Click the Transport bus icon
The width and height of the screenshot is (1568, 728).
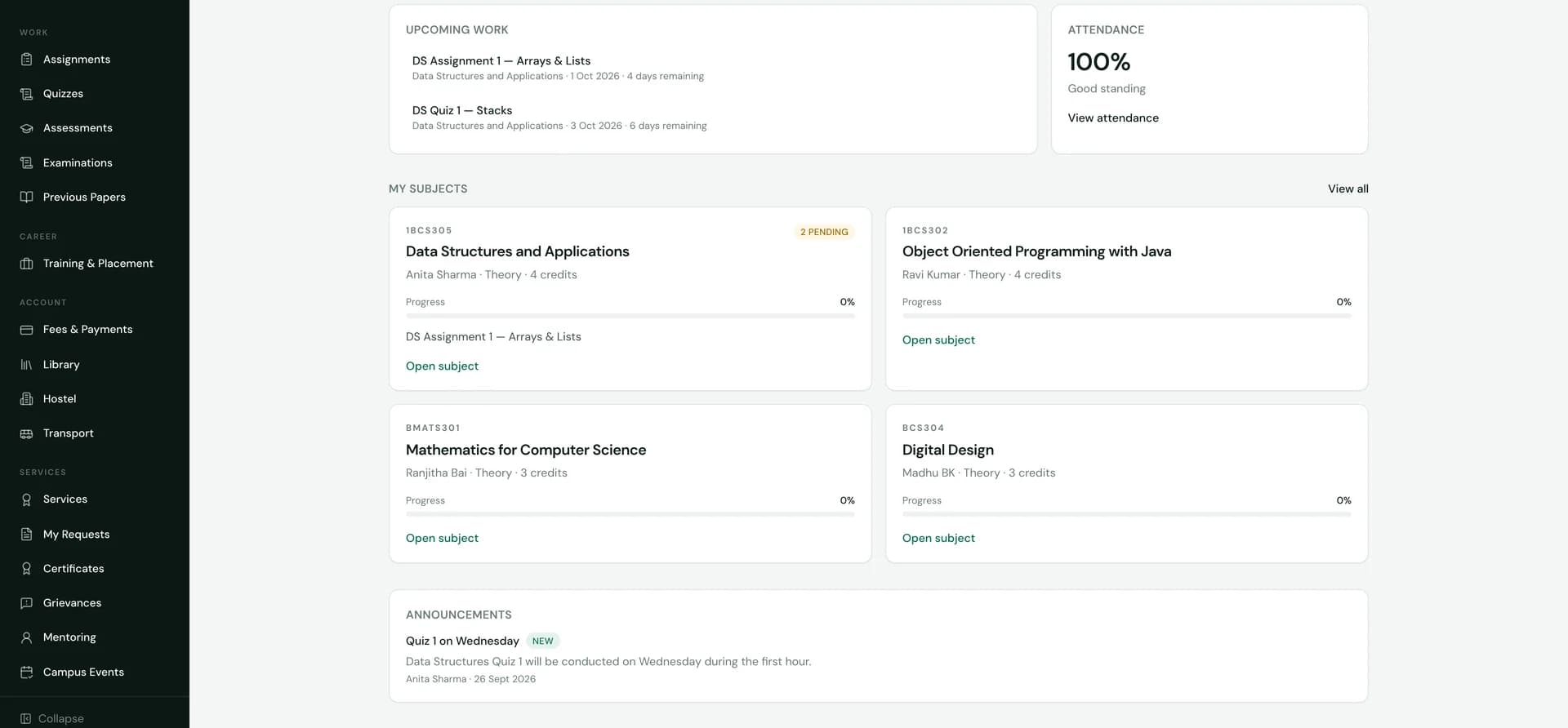click(26, 433)
